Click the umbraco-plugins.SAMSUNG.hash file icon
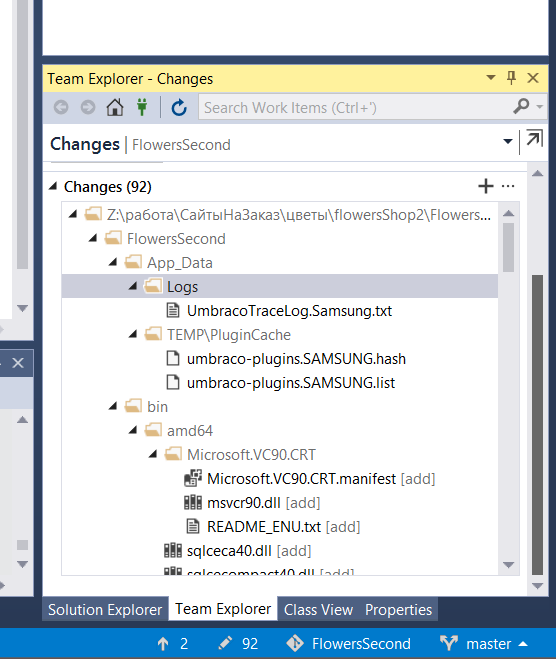The height and width of the screenshot is (659, 556). click(173, 358)
